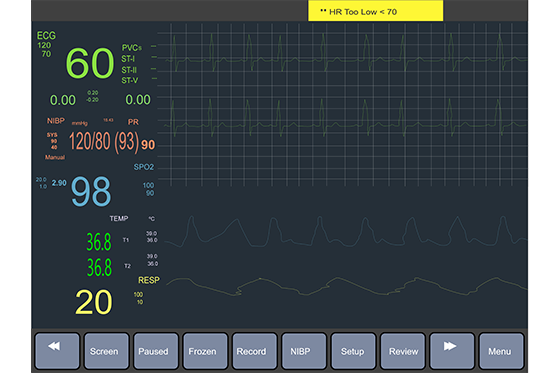Click the rewind double-arrow button

click(57, 351)
